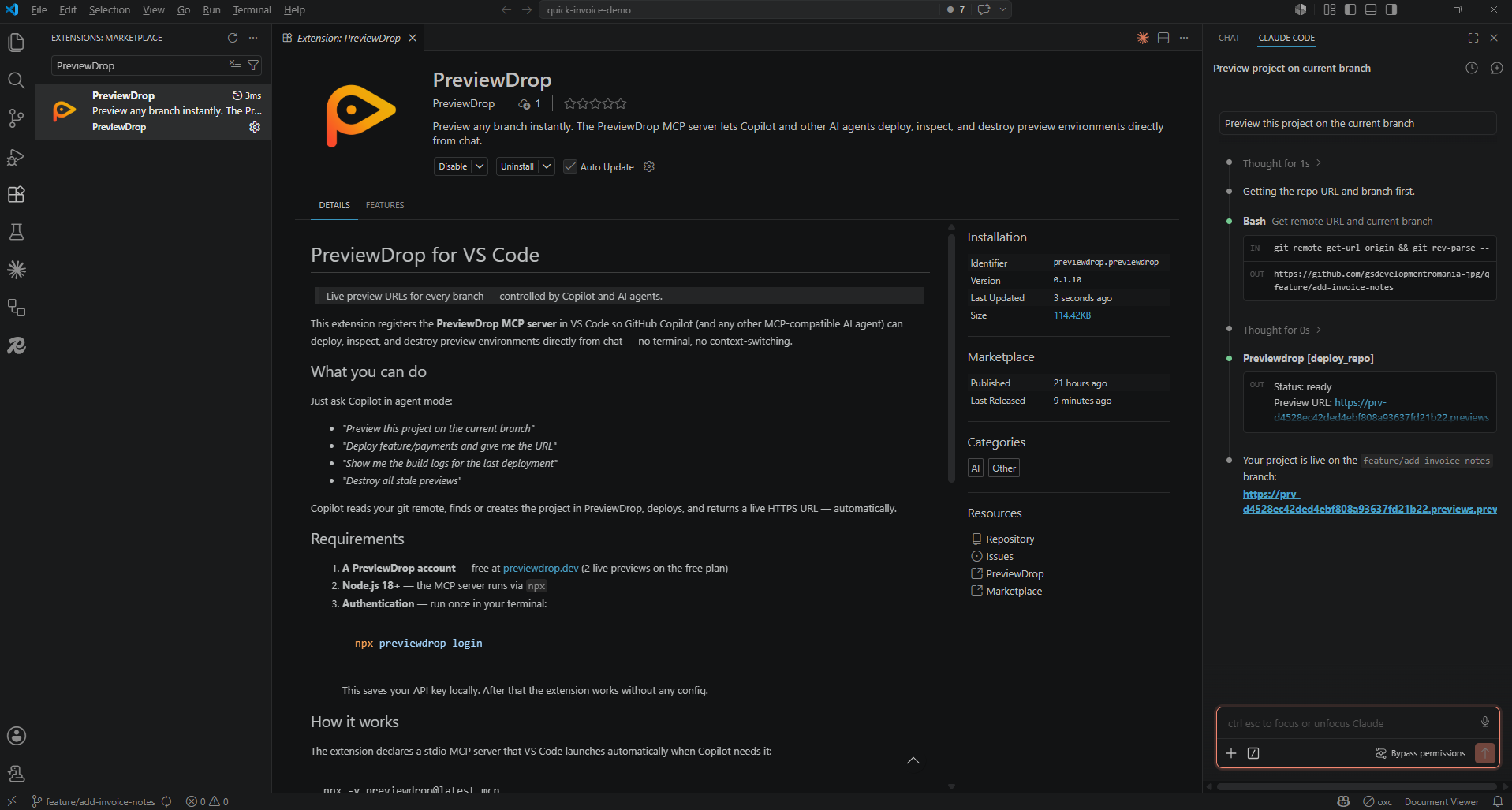The width and height of the screenshot is (1512, 810).
Task: Click the feature/add-invoice-notes branch in status bar
Action: click(x=94, y=802)
